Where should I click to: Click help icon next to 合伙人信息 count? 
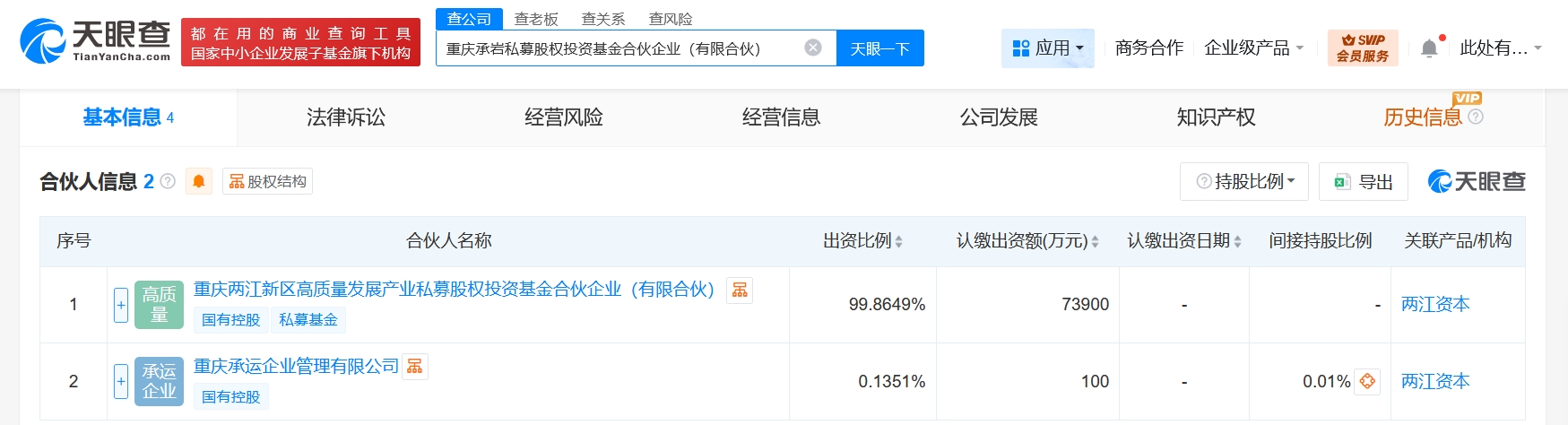point(168,182)
